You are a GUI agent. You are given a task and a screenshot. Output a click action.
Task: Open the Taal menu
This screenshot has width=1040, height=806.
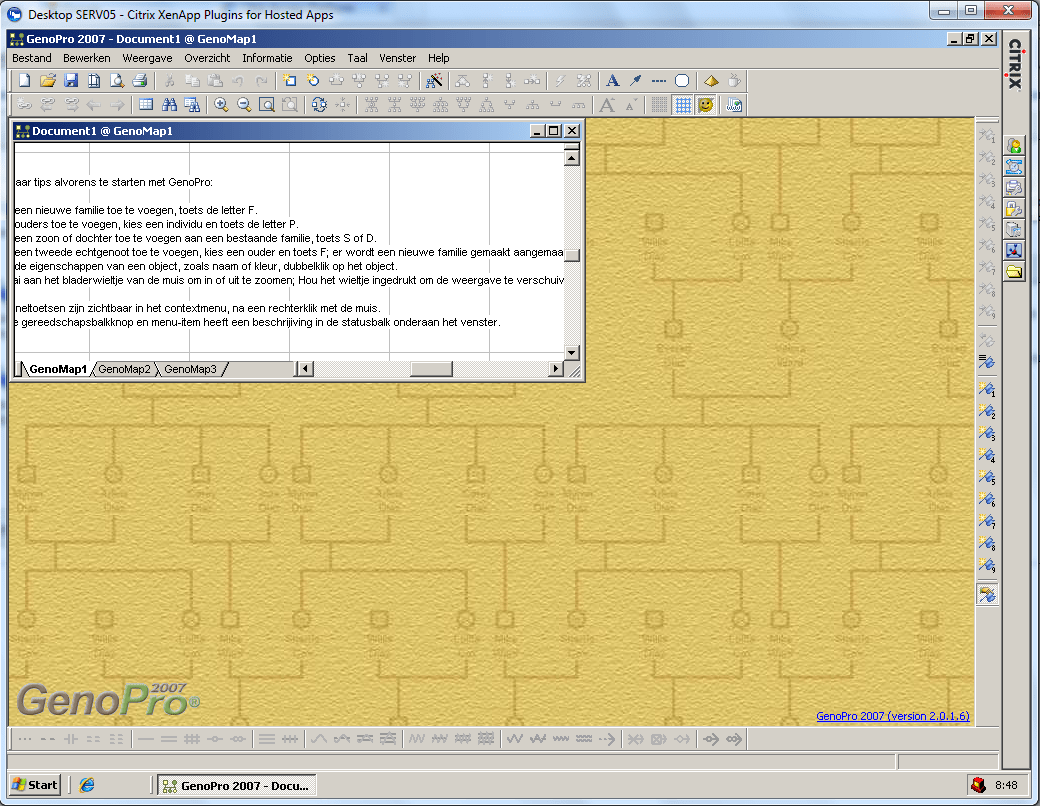358,58
